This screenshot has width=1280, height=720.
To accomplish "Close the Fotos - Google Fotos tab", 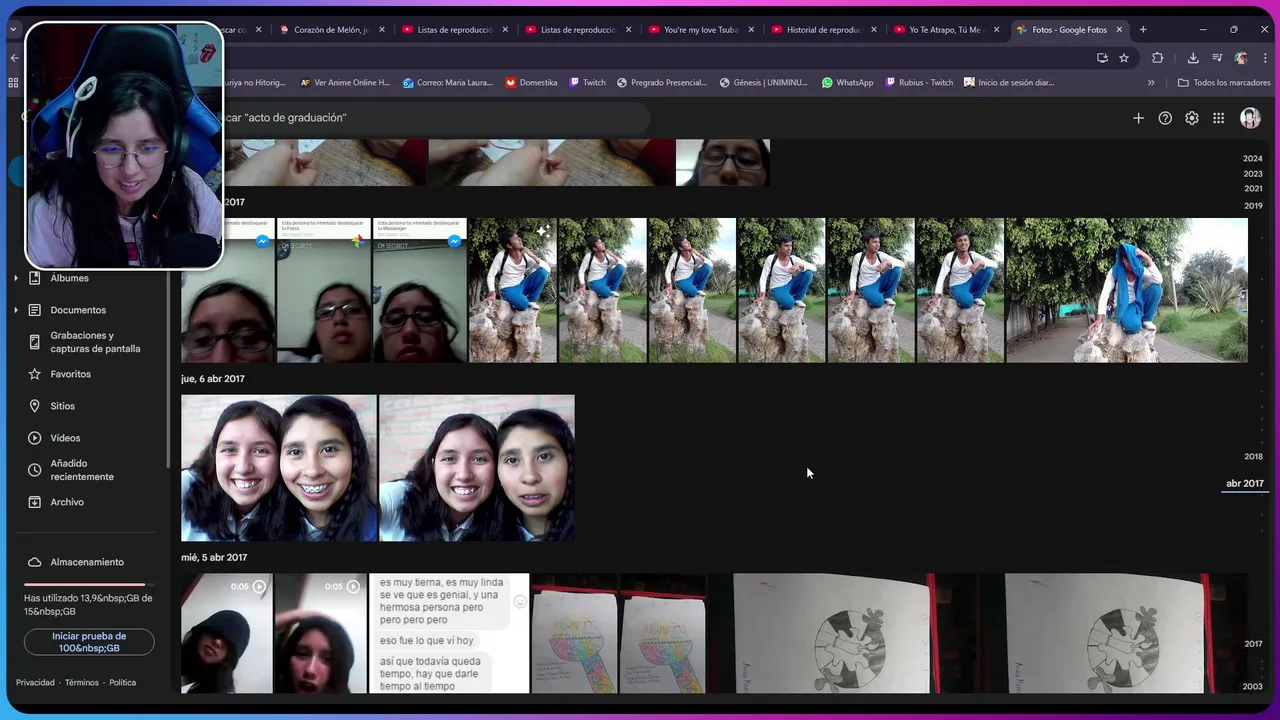I will pos(1119,30).
